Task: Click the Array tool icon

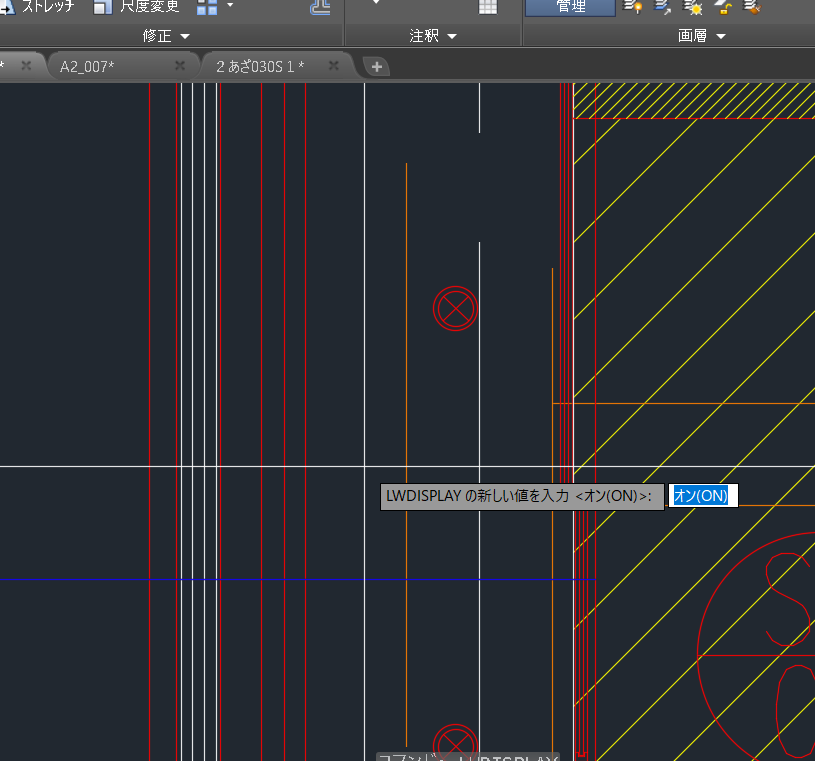Action: pos(207,7)
